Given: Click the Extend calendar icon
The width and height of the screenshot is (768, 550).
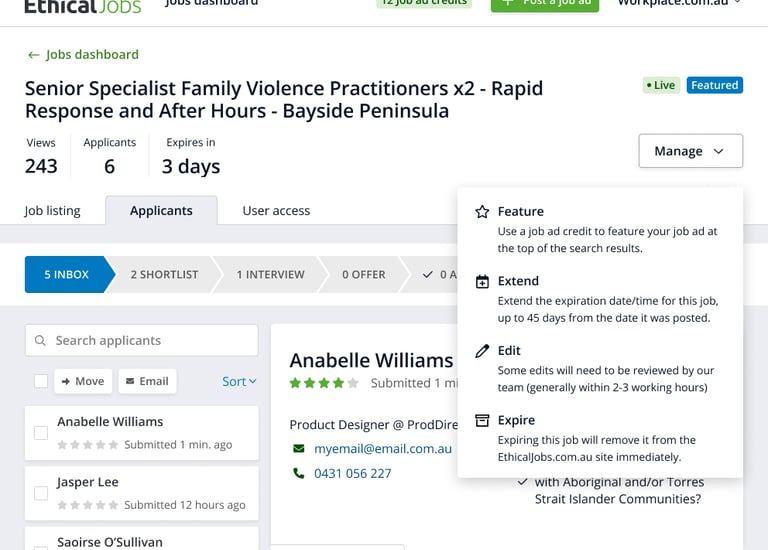Looking at the screenshot, I should 482,282.
